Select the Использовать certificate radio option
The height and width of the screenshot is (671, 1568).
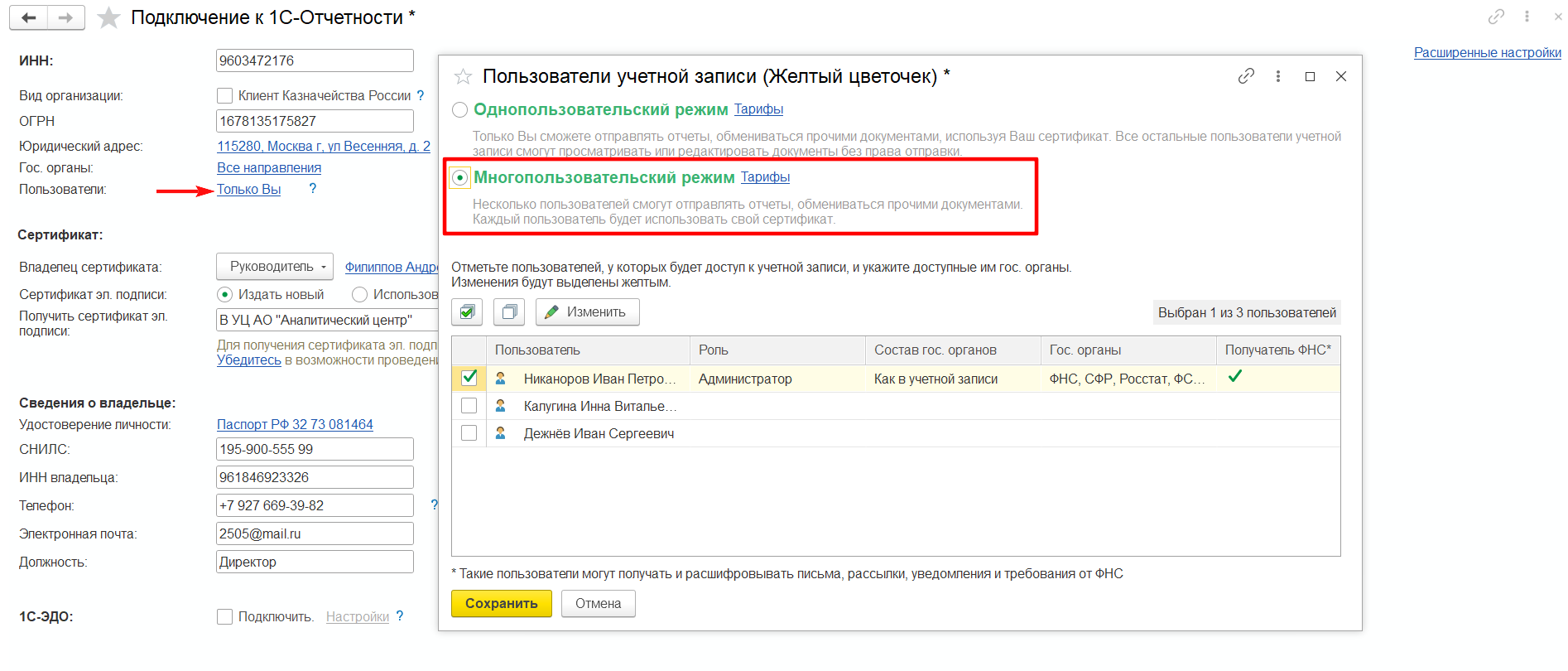coord(359,295)
